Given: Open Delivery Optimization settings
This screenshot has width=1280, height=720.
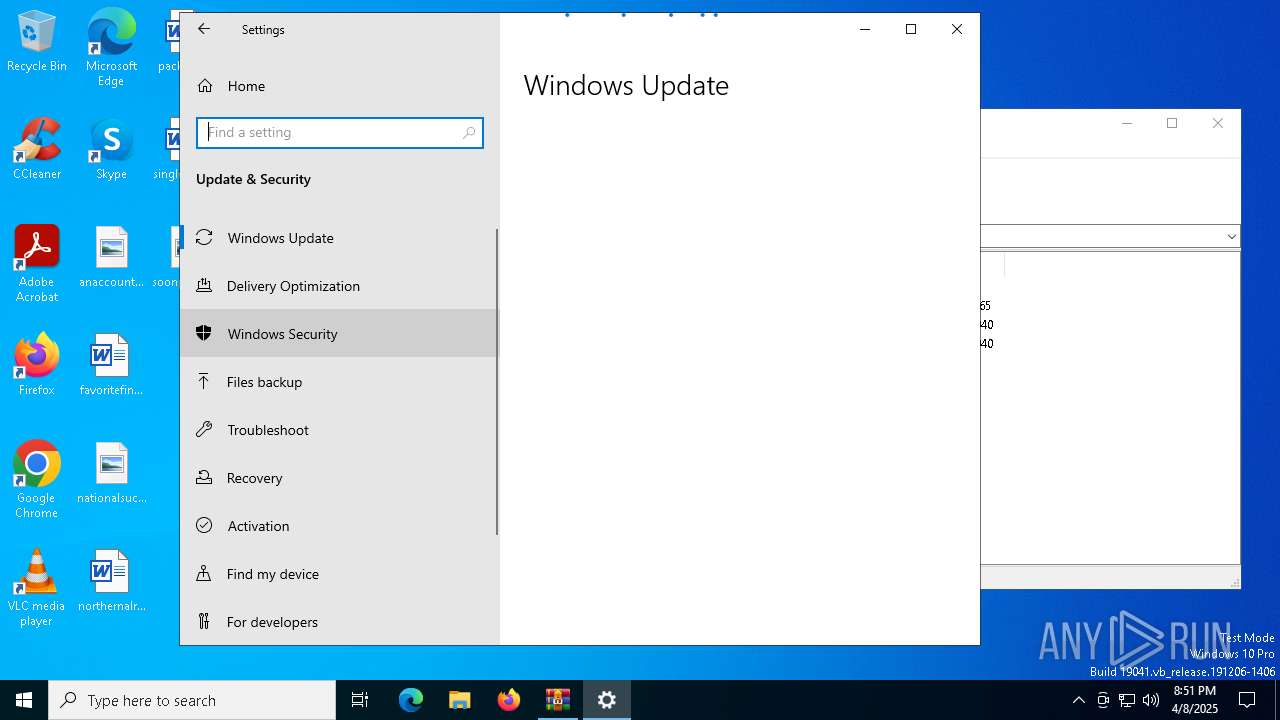Looking at the screenshot, I should pos(339,286).
